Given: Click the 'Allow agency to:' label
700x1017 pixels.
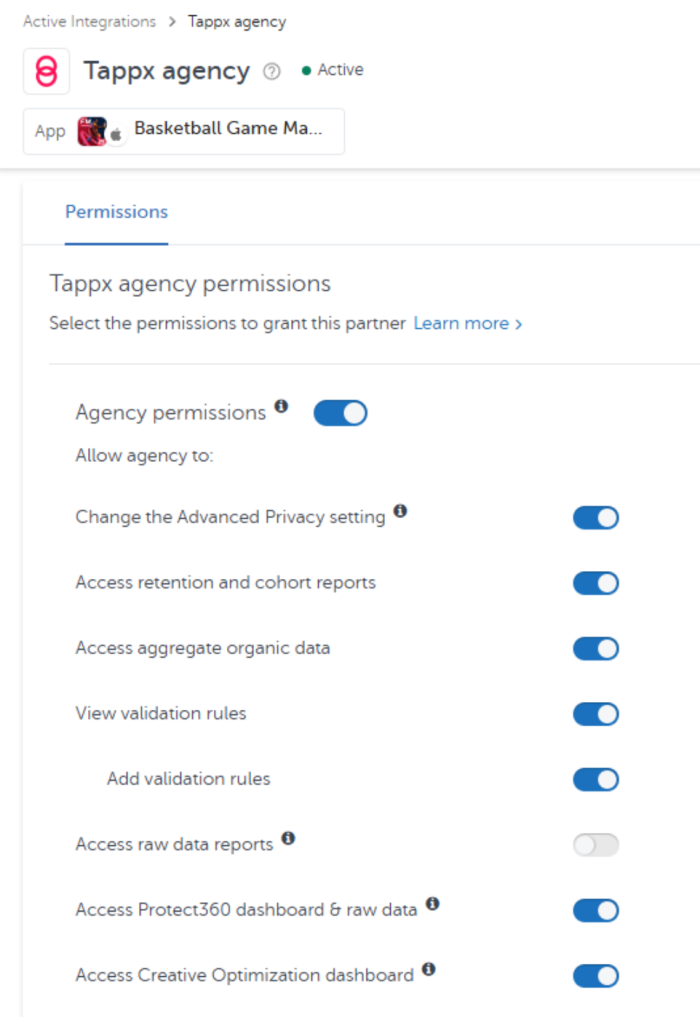Looking at the screenshot, I should click(144, 456).
